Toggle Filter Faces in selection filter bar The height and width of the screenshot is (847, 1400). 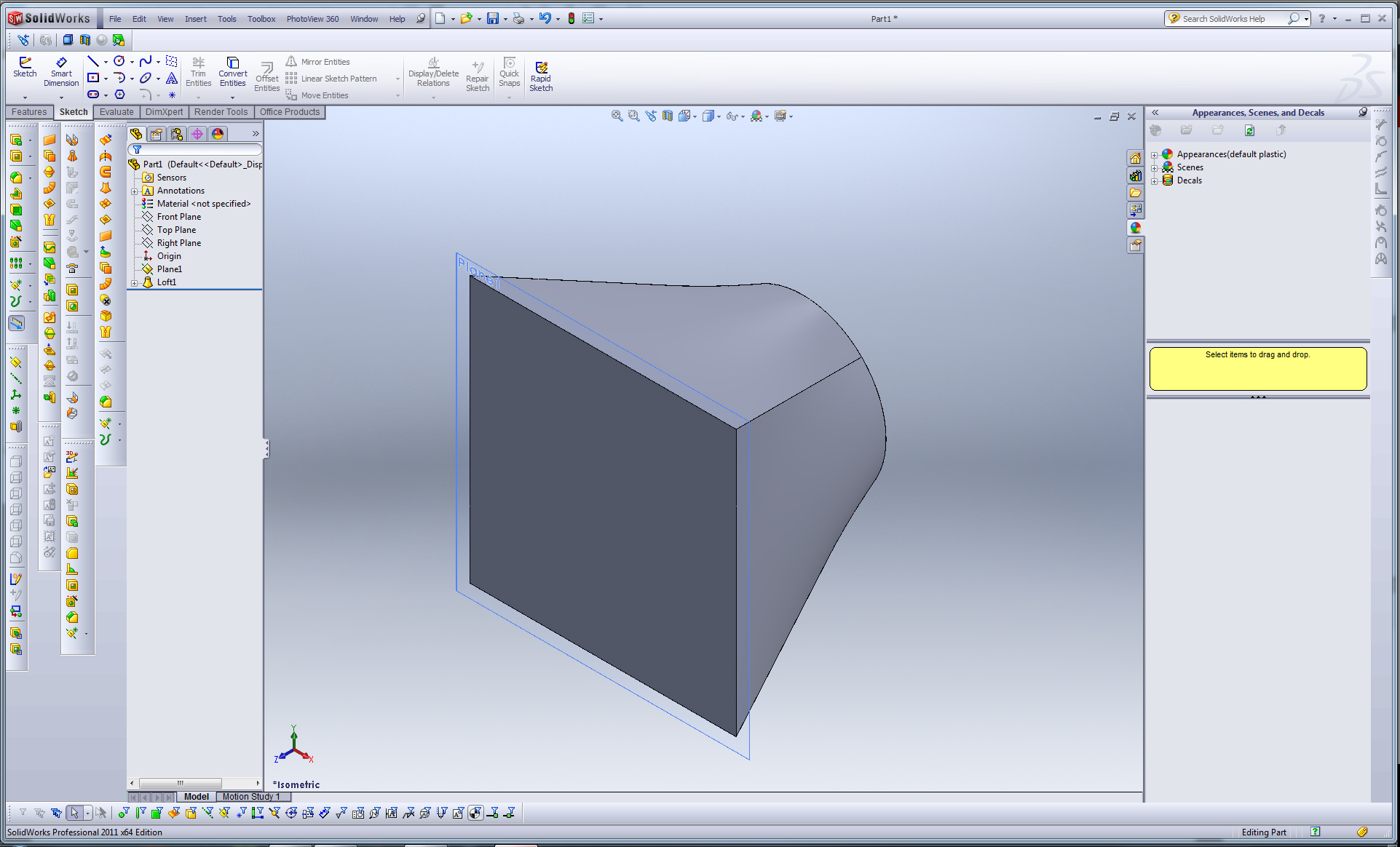[157, 813]
